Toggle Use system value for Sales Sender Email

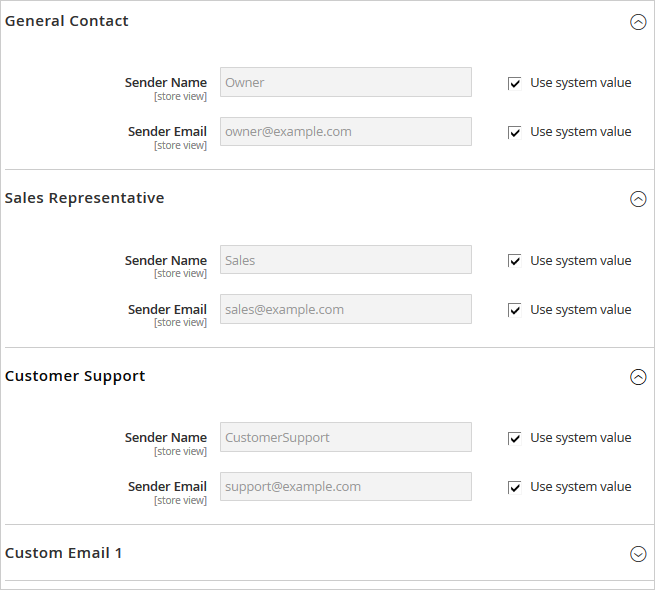pyautogui.click(x=515, y=310)
